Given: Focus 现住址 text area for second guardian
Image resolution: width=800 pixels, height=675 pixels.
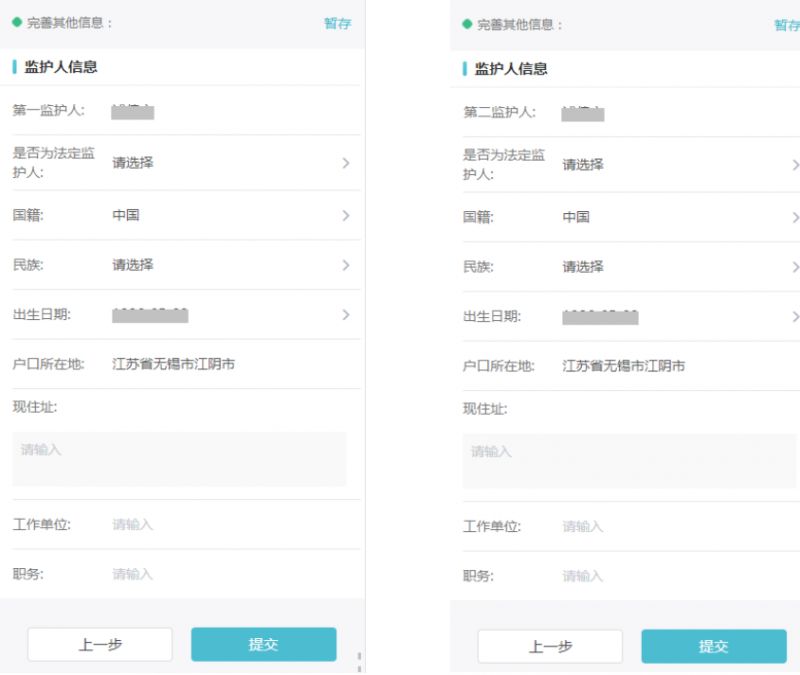Looking at the screenshot, I should coord(630,461).
